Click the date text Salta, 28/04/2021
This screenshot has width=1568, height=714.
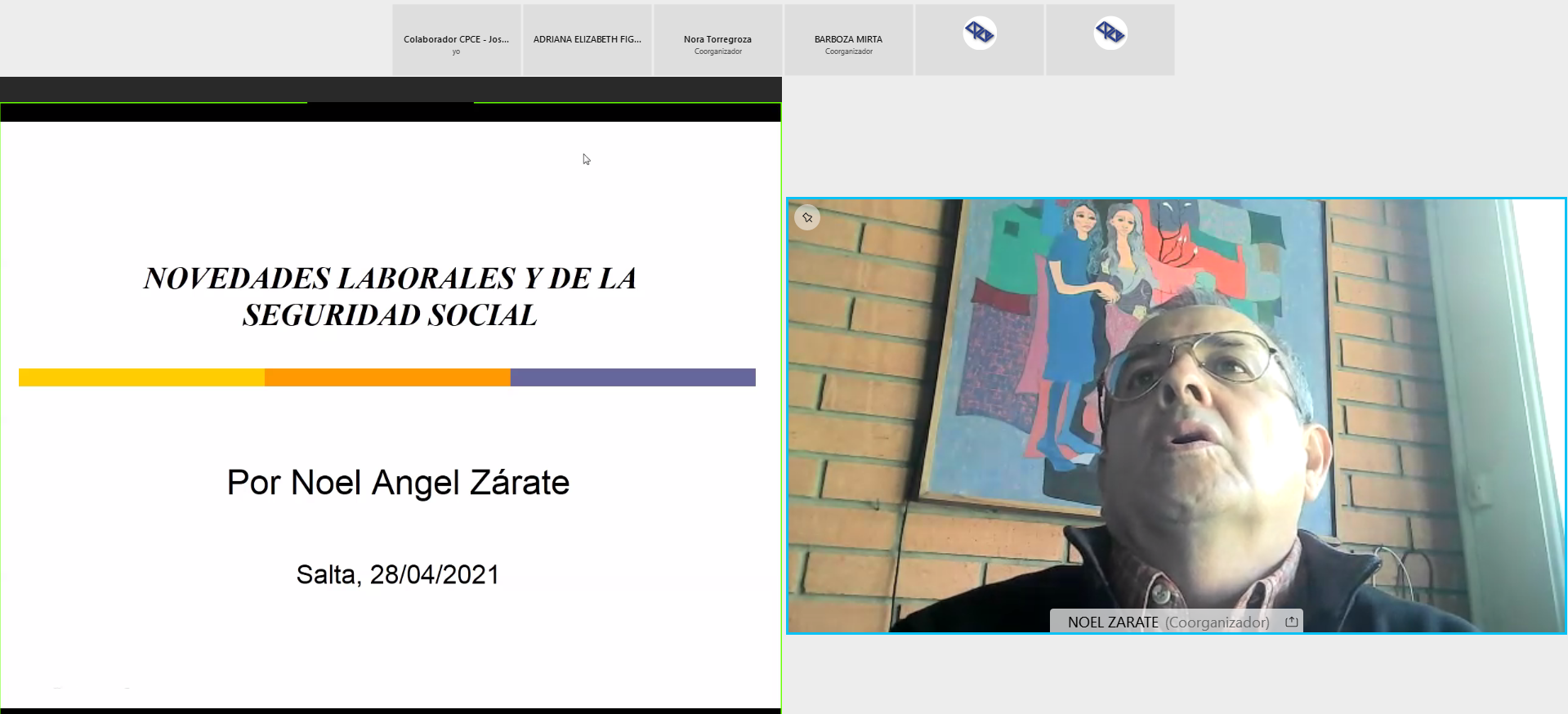(398, 574)
